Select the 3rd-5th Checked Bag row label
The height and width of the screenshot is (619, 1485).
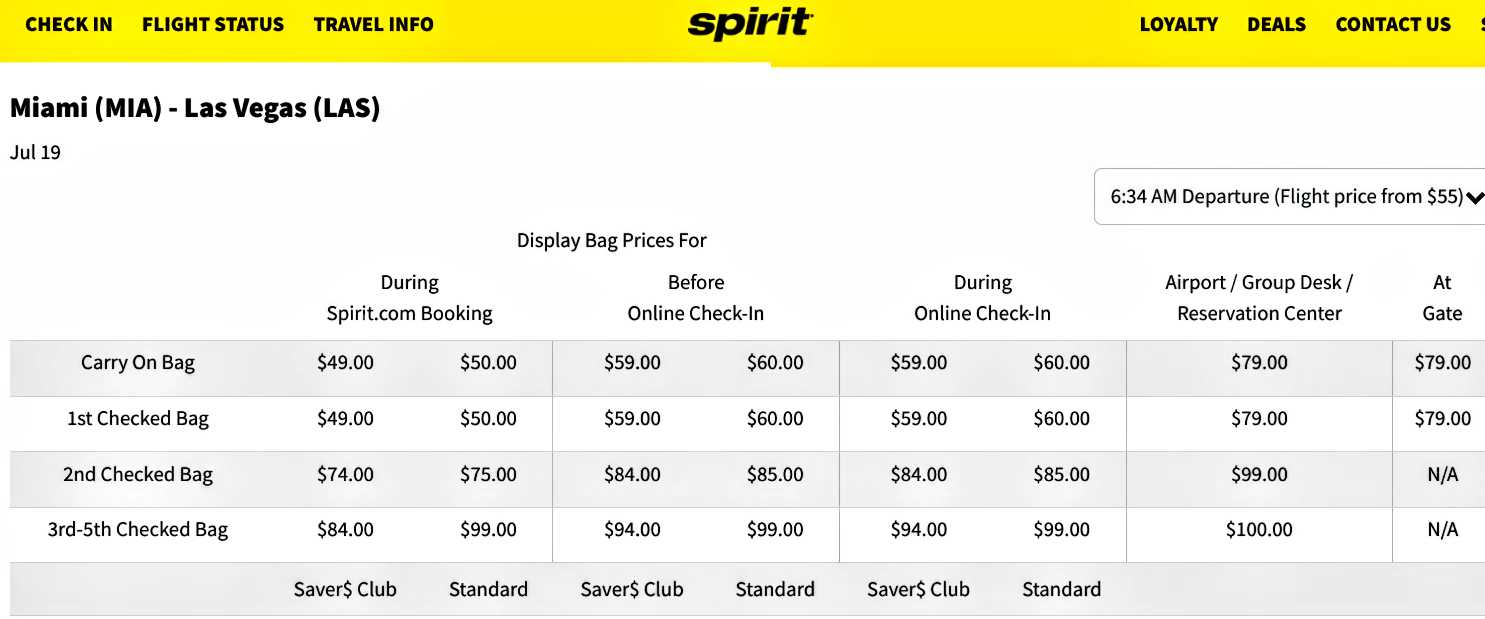pyautogui.click(x=138, y=530)
